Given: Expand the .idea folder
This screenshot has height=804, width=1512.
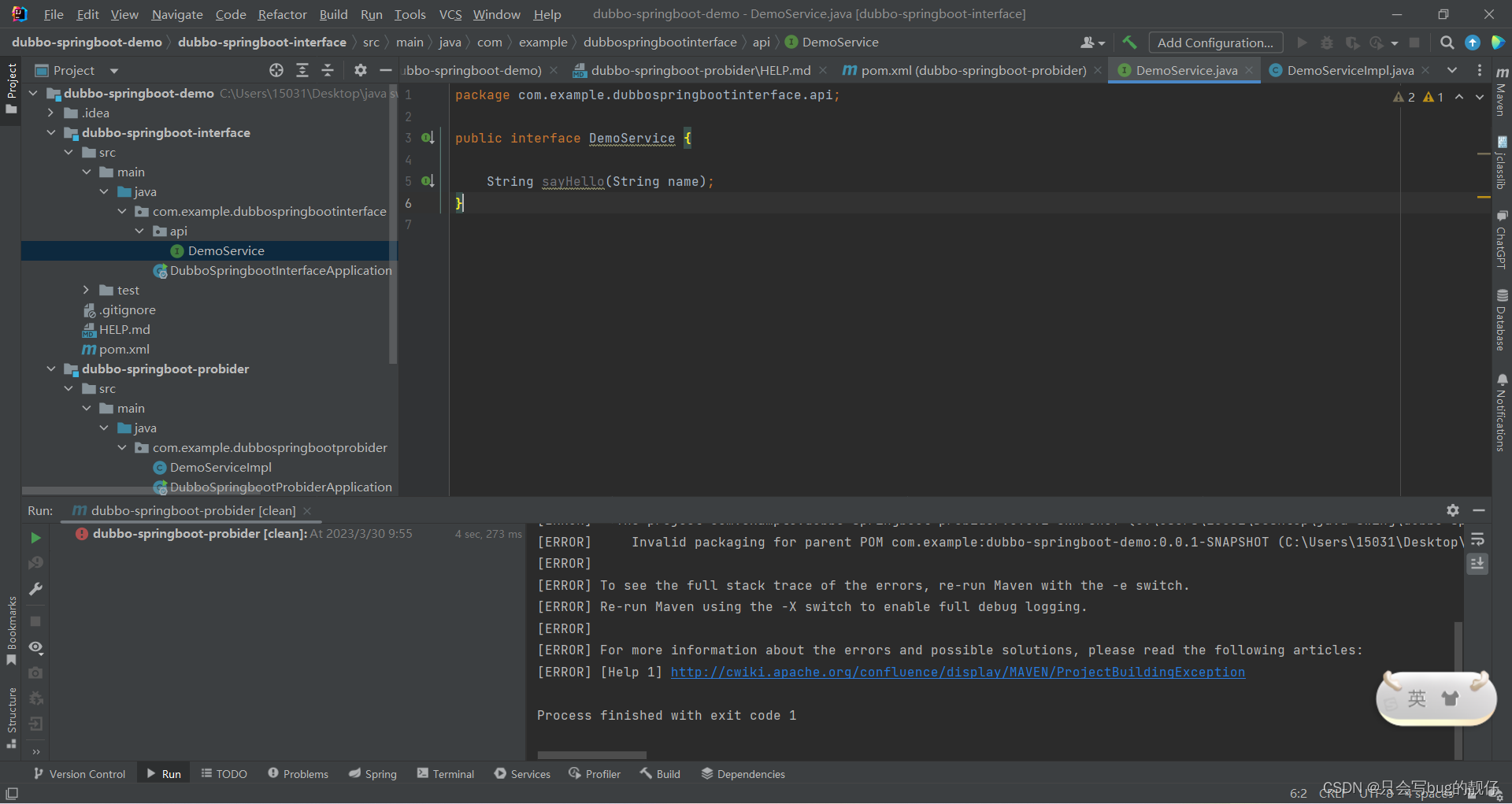Looking at the screenshot, I should 51,113.
